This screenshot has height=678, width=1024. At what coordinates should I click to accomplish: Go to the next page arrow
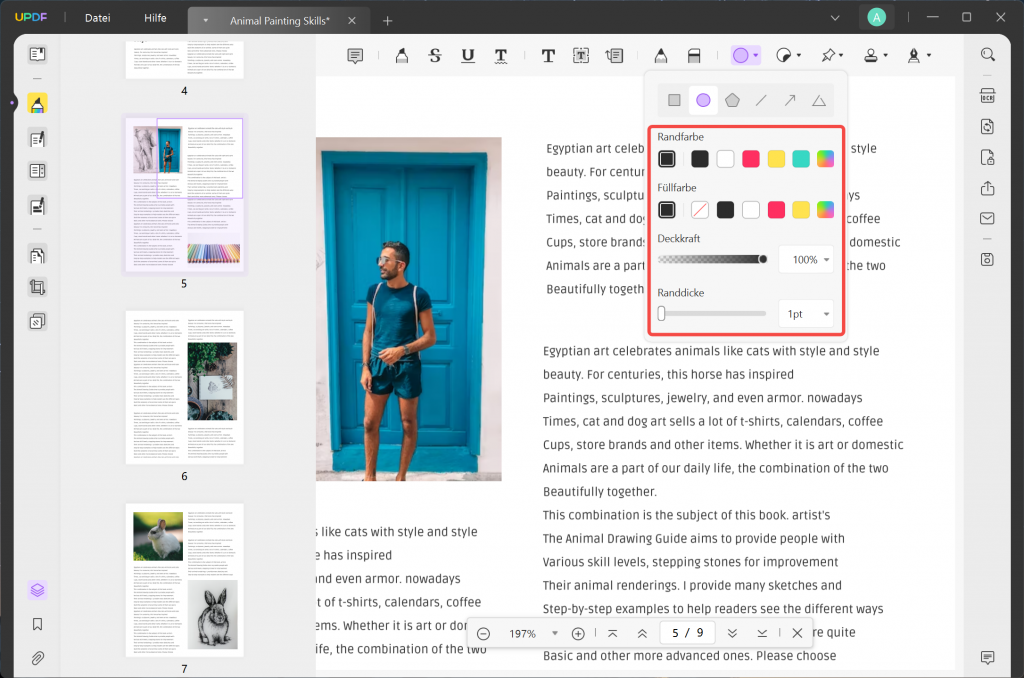coord(732,633)
